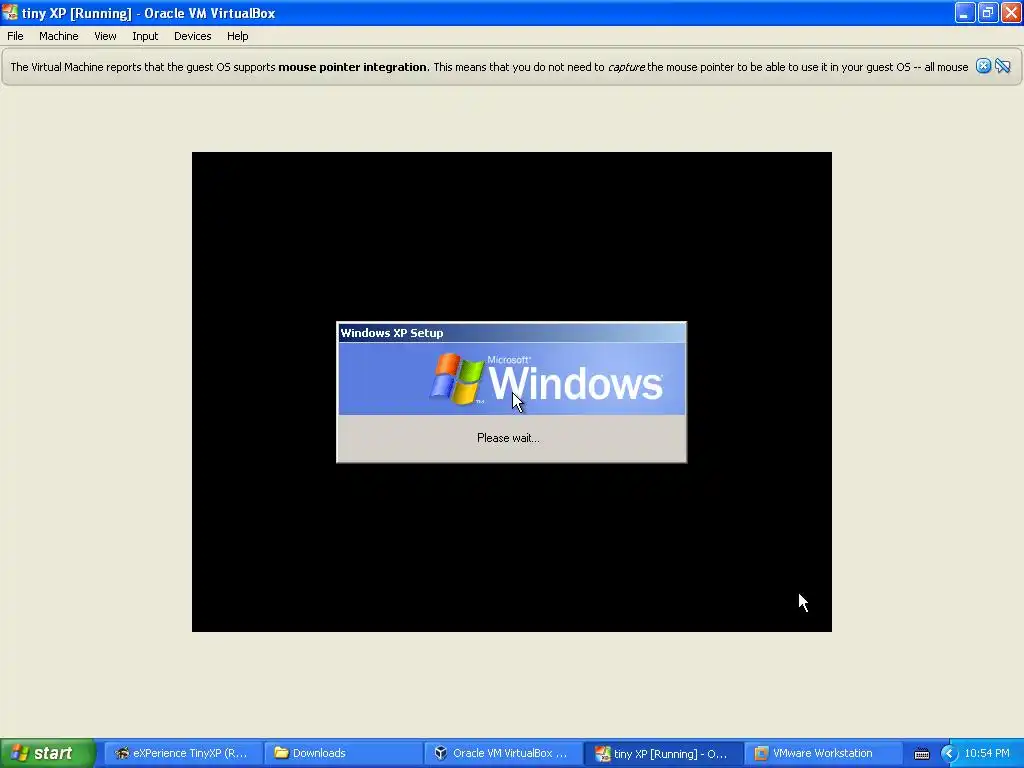Minimize the VirtualBox window
Image resolution: width=1024 pixels, height=768 pixels.
point(965,13)
